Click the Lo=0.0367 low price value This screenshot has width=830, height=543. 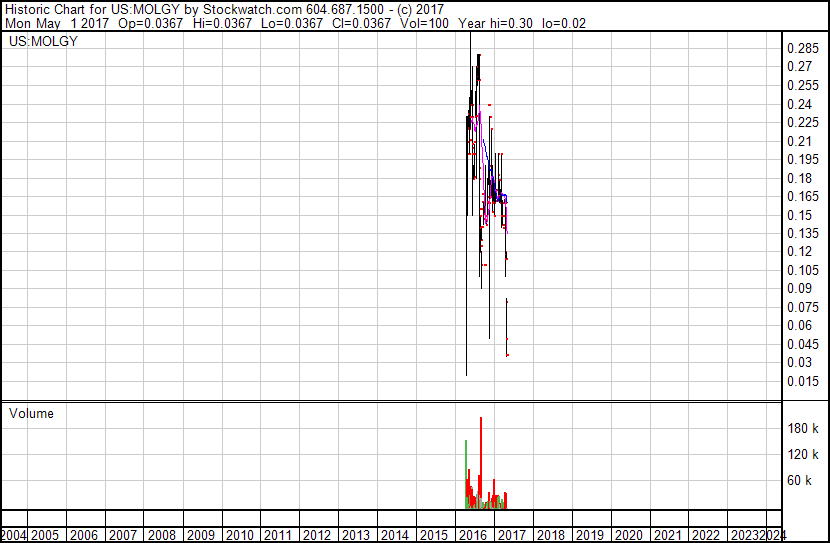click(x=292, y=23)
